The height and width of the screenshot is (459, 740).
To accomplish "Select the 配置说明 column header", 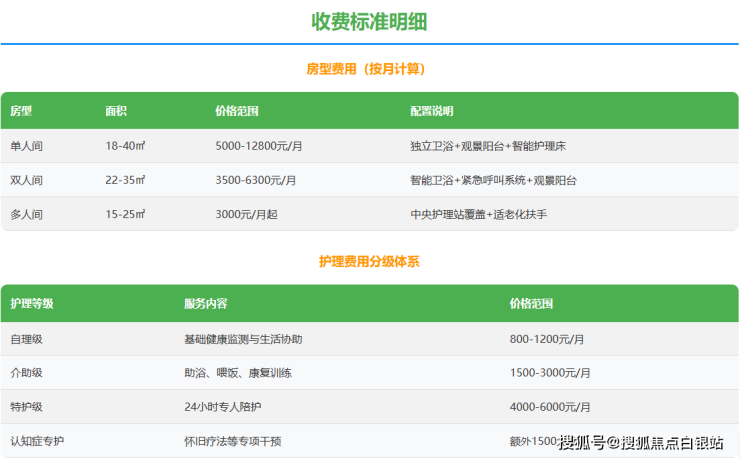I will click(431, 111).
